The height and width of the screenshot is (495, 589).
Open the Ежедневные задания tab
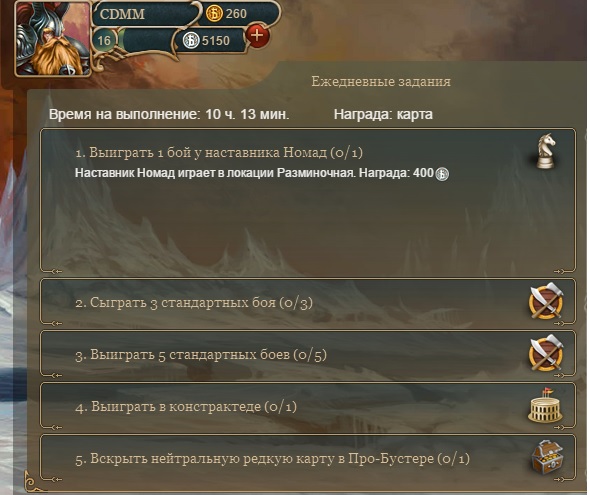click(381, 81)
